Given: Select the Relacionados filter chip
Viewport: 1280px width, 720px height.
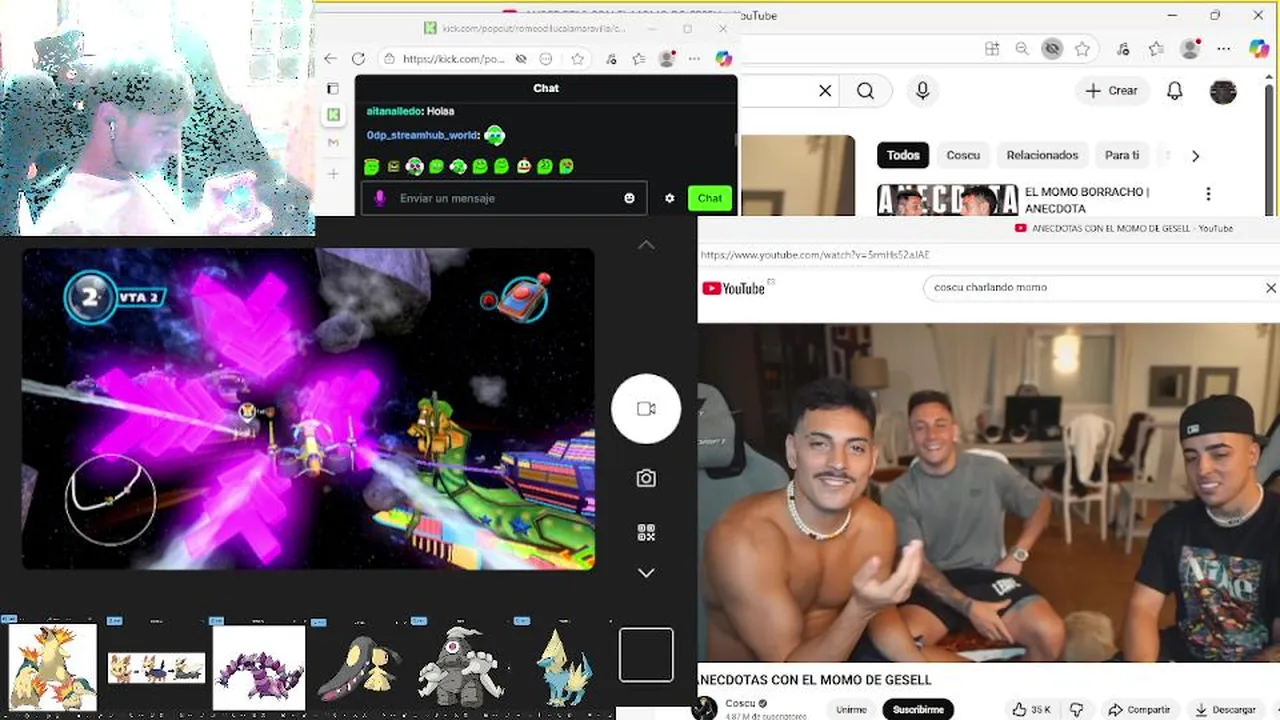Looking at the screenshot, I should [x=1042, y=155].
